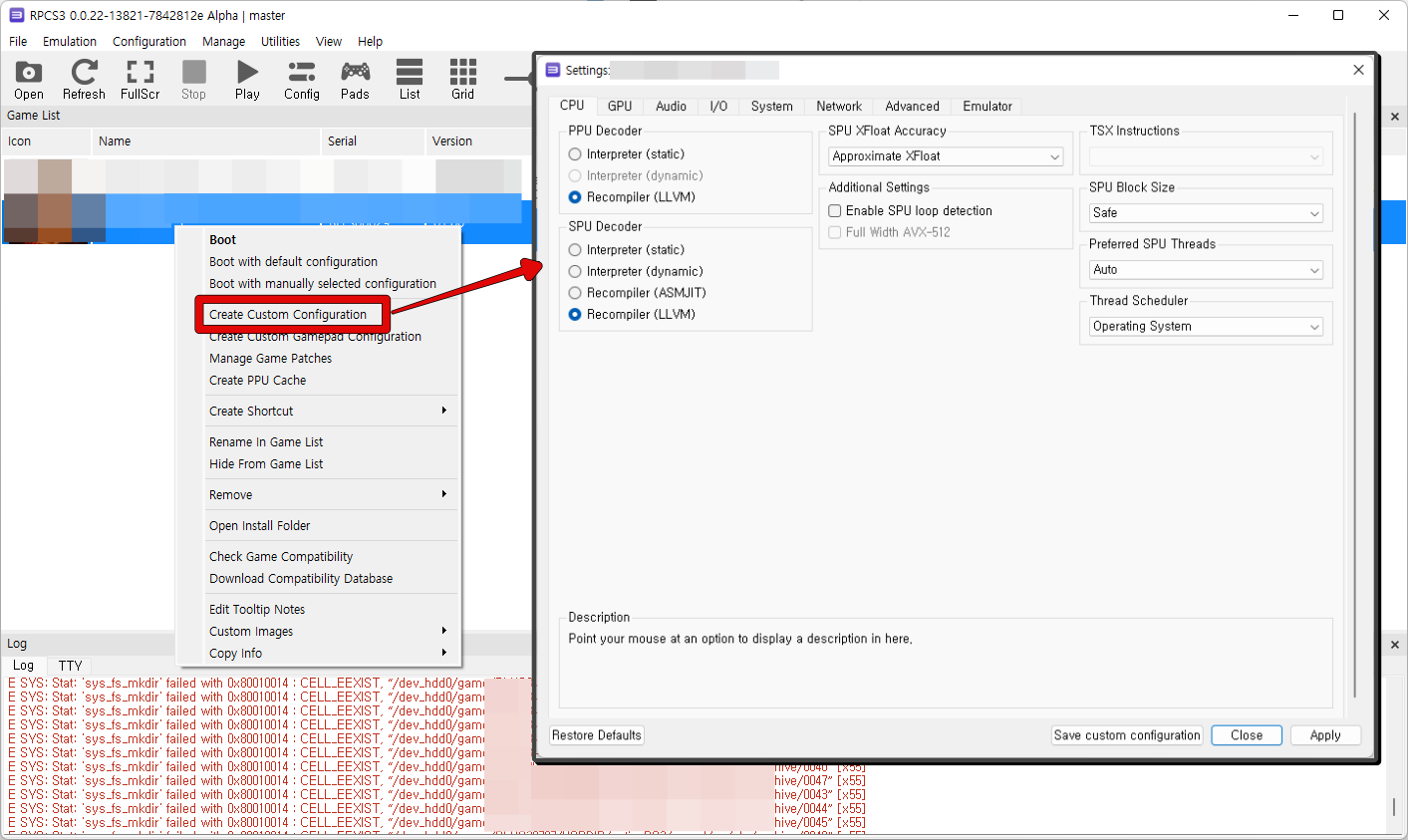The height and width of the screenshot is (840, 1408).
Task: Open the GPU settings tab
Action: tap(620, 106)
